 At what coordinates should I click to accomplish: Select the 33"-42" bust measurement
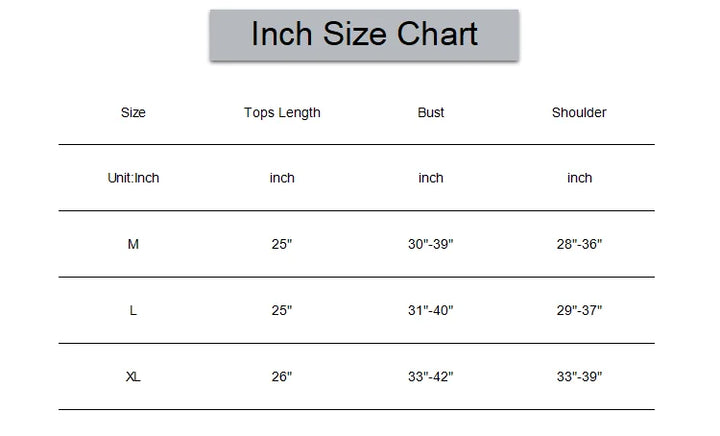[431, 377]
